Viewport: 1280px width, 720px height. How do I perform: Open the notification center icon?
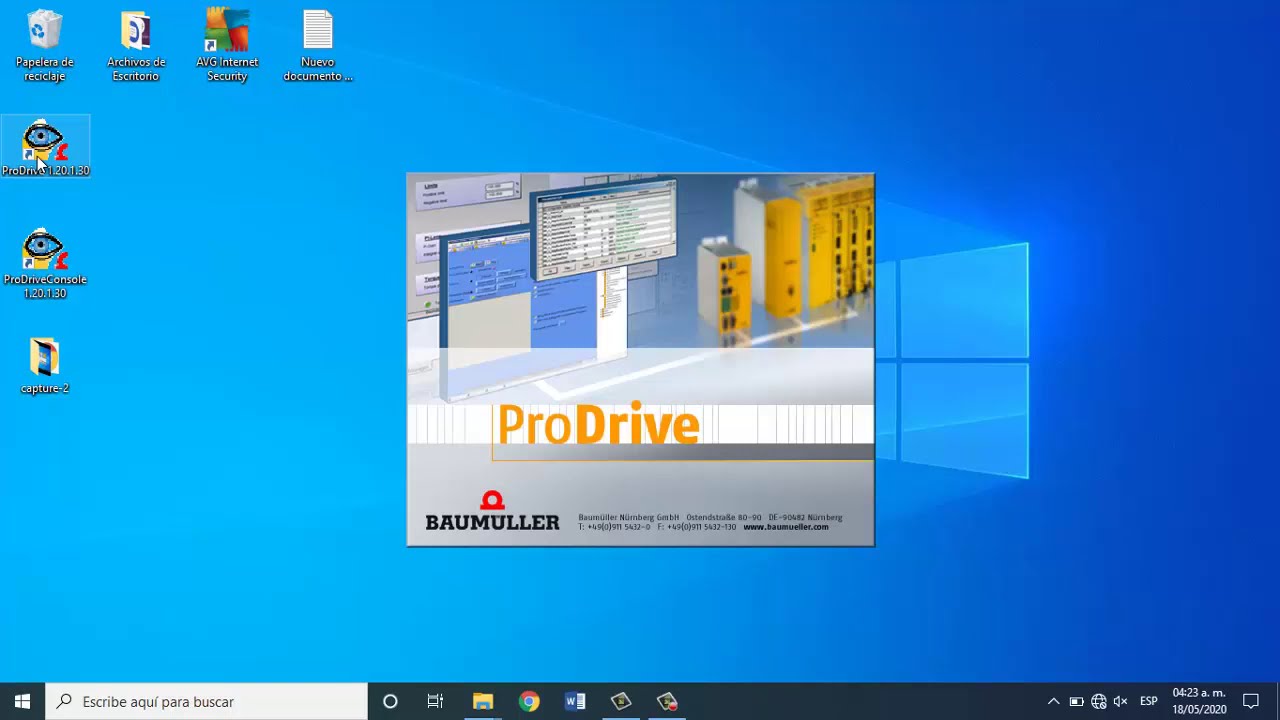(1251, 702)
